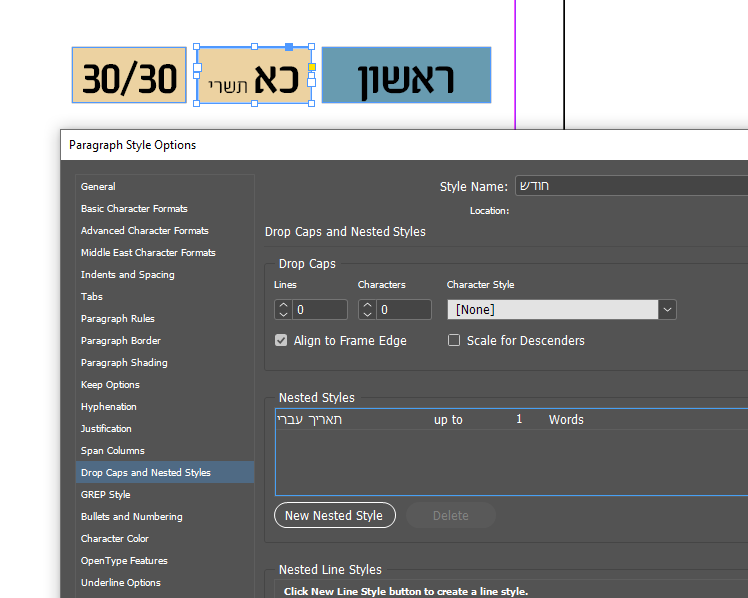Image resolution: width=748 pixels, height=598 pixels.
Task: Click the count value 1 in nested style
Action: (519, 419)
